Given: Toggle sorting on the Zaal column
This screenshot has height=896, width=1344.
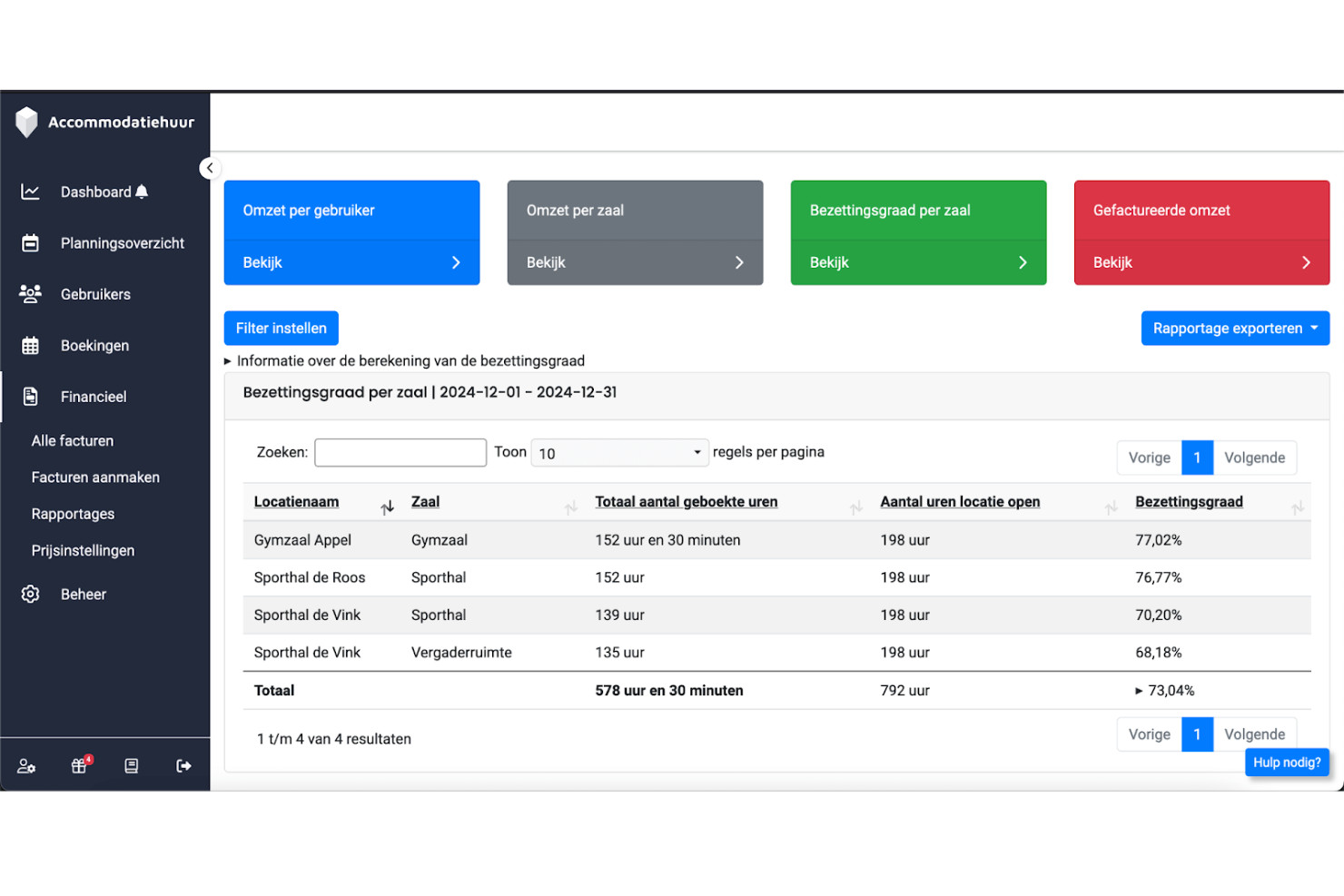Looking at the screenshot, I should (569, 507).
